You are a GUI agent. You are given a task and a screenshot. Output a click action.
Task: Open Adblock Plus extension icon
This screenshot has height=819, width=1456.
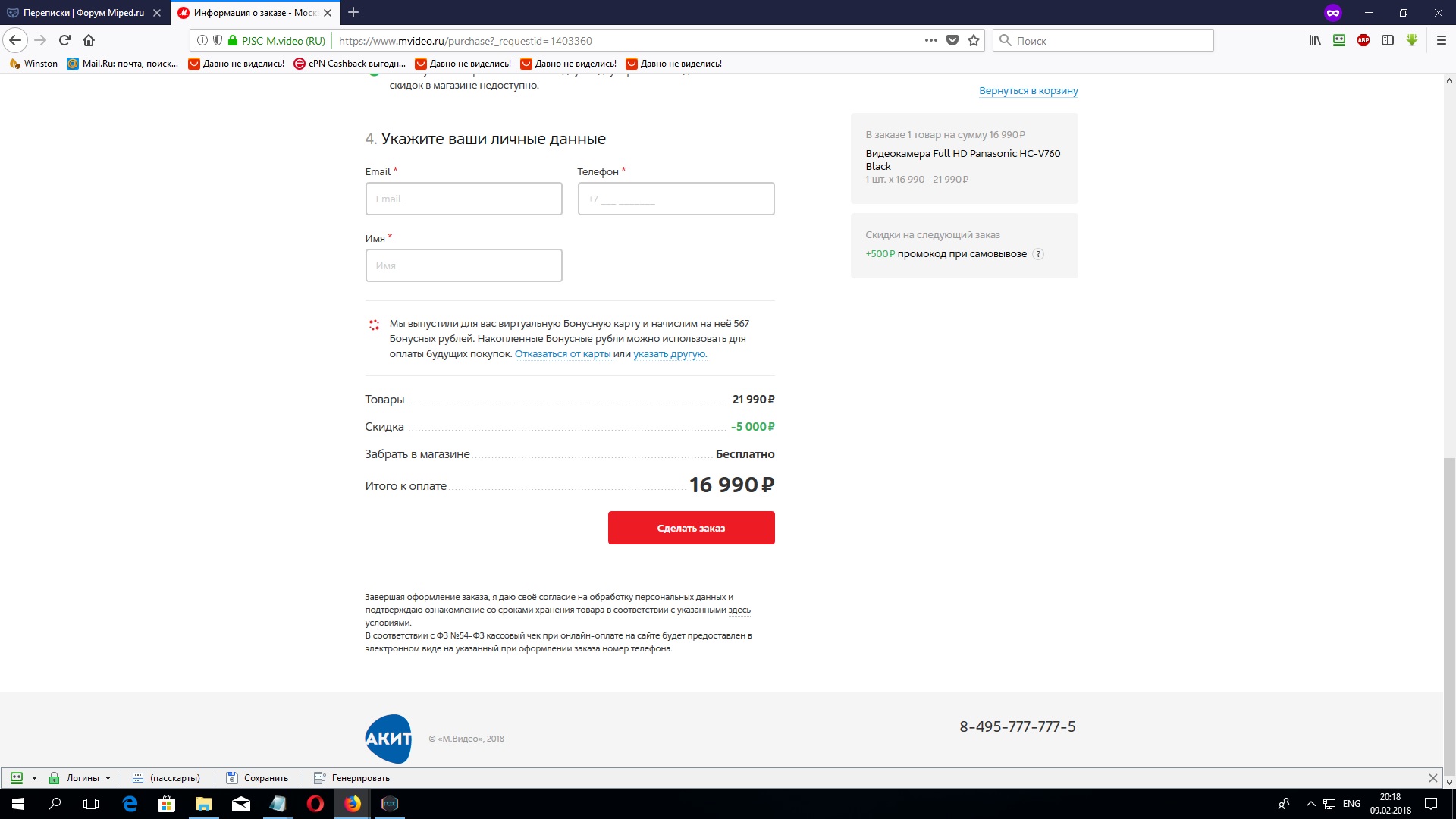[x=1363, y=40]
